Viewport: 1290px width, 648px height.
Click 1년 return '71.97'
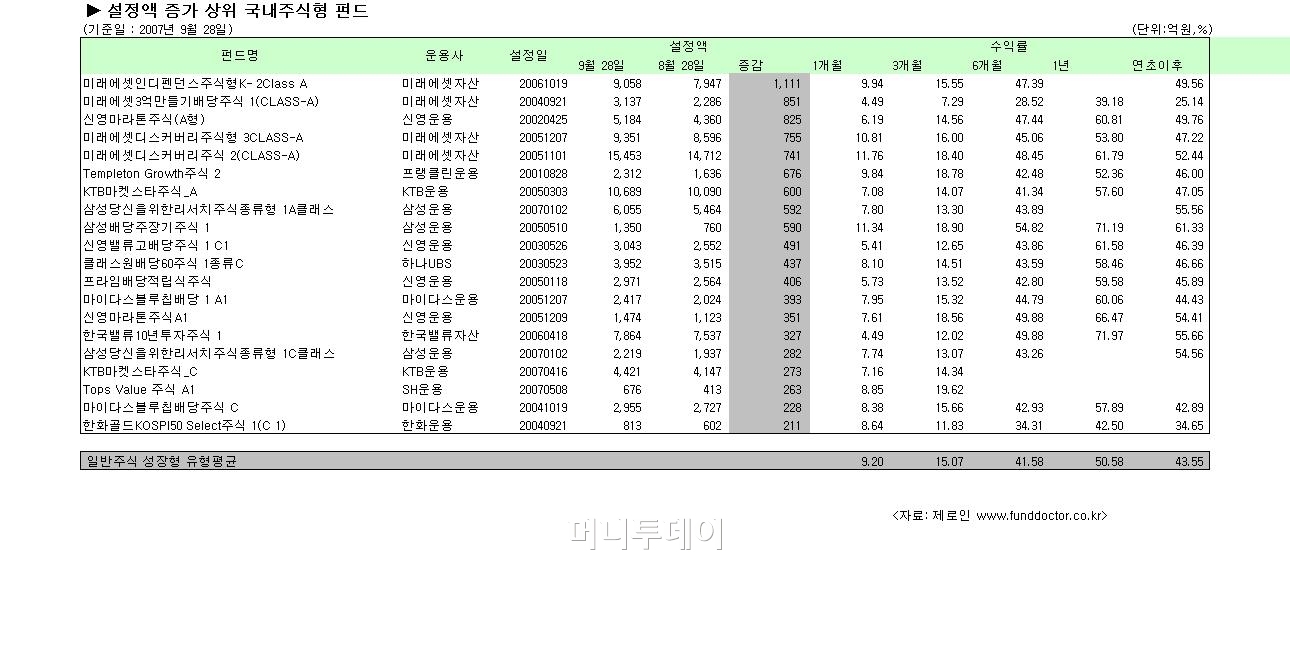pos(1109,336)
